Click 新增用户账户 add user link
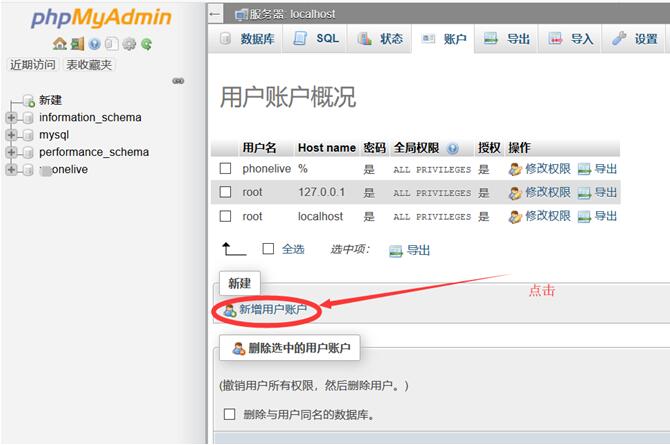This screenshot has height=445, width=670. [x=273, y=309]
